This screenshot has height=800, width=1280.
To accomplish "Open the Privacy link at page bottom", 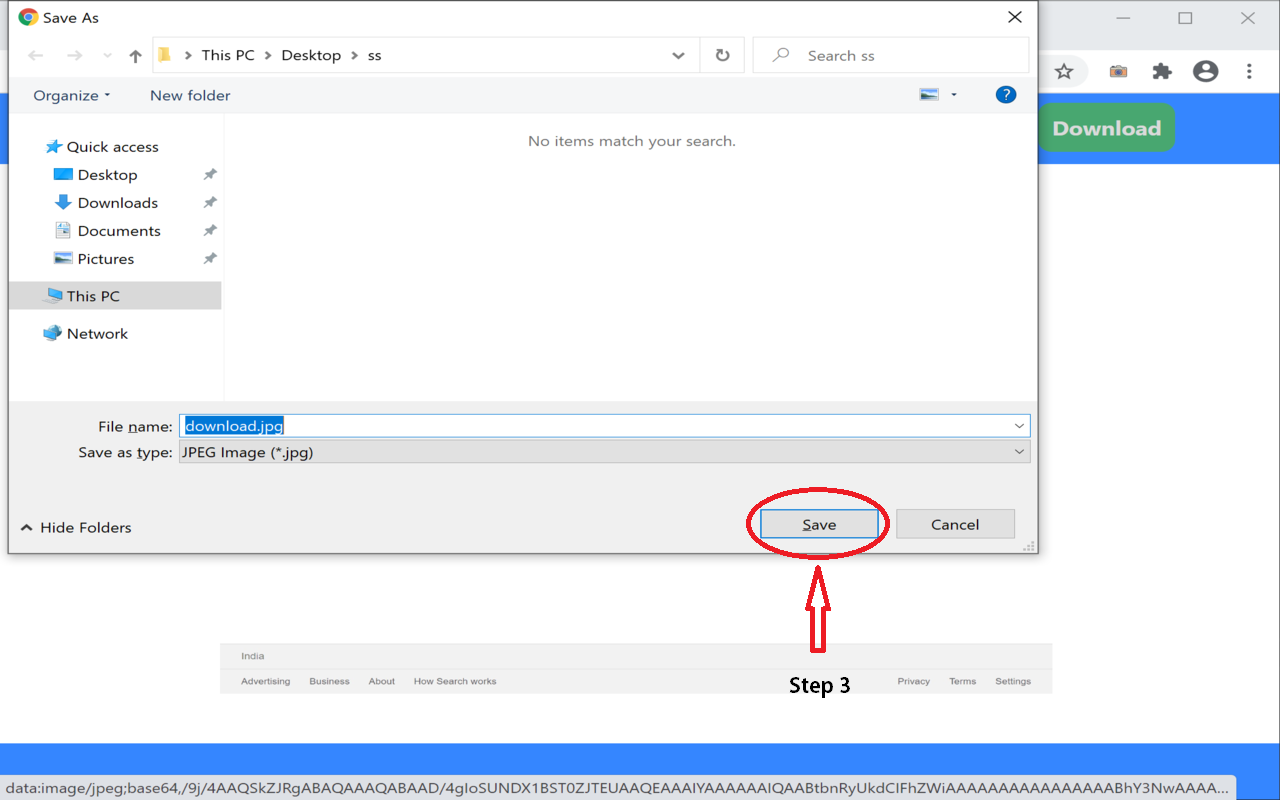I will point(913,681).
